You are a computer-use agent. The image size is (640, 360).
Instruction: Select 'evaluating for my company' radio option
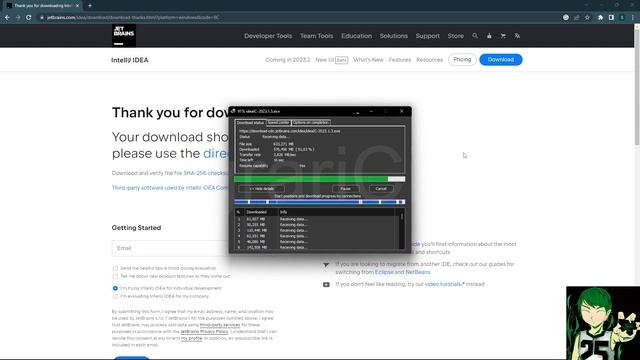[x=115, y=296]
